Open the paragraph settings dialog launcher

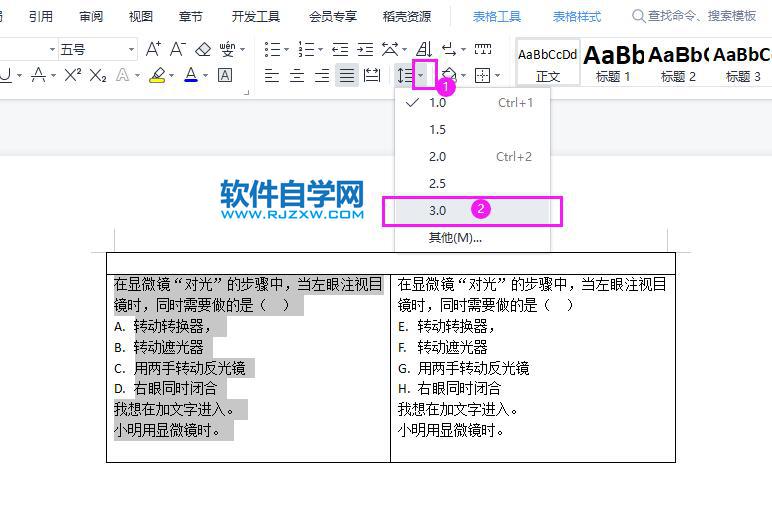coord(247,92)
